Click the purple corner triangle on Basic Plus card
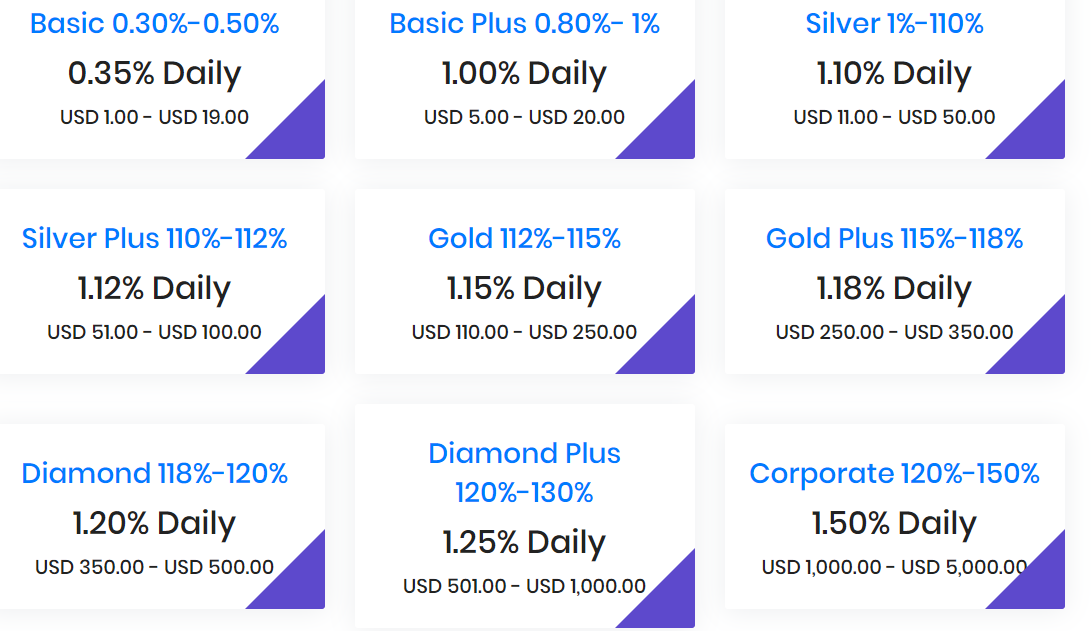1092x631 pixels. pyautogui.click(x=668, y=132)
